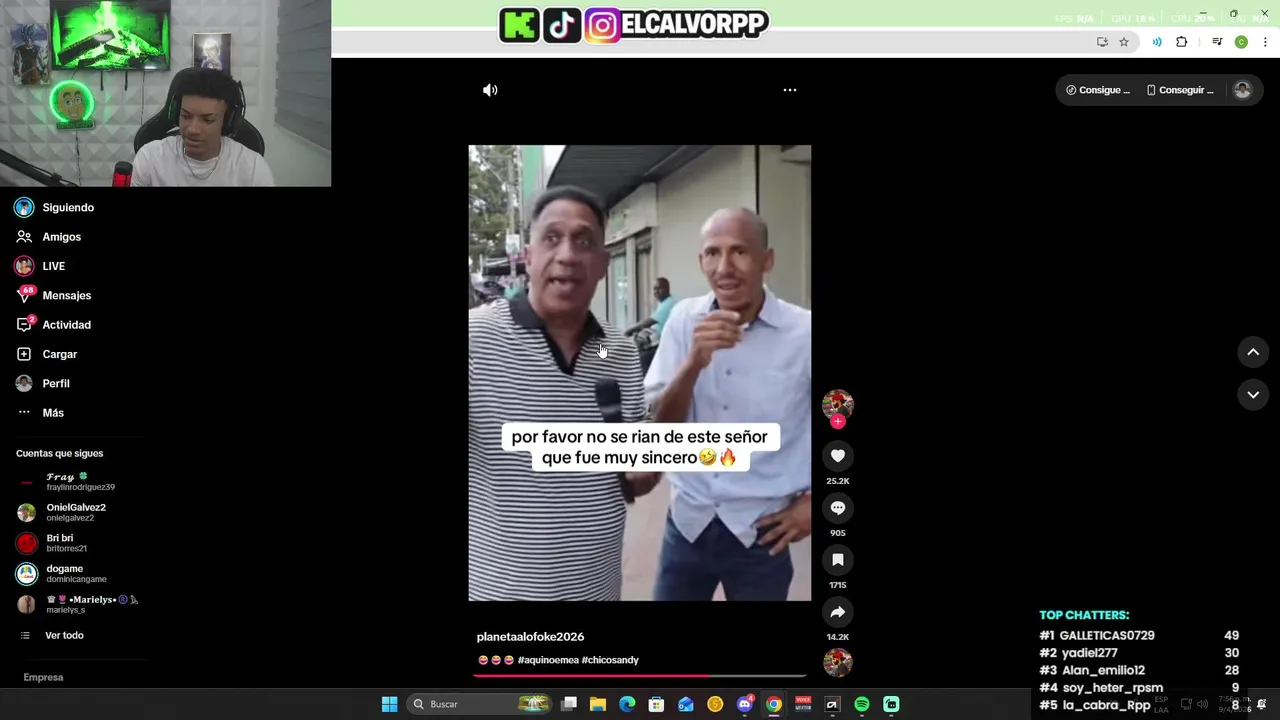Share the video with the arrow icon
1280x720 pixels.
click(x=838, y=612)
